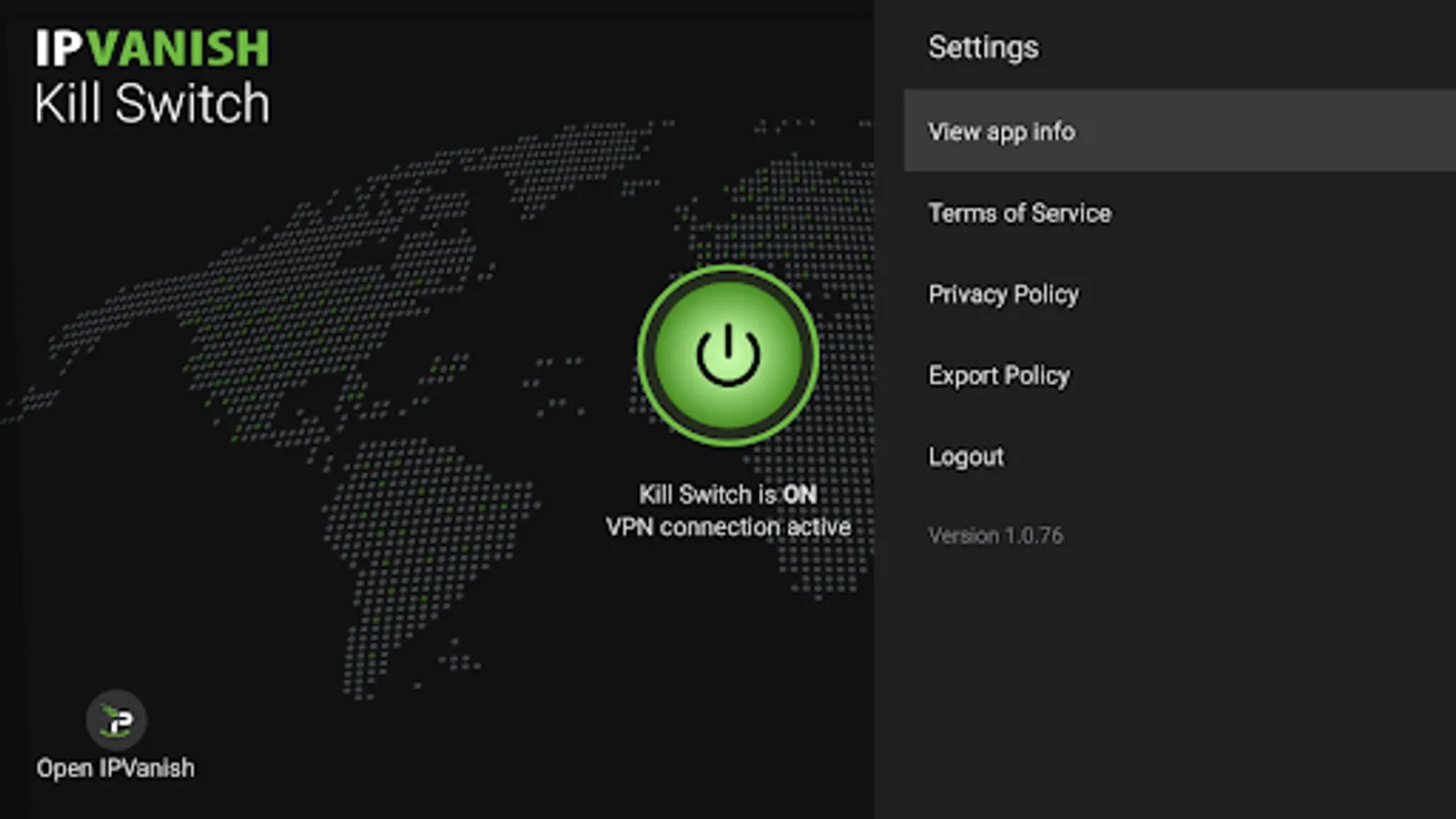This screenshot has width=1456, height=819.
Task: Click the Version 1.0.76 text
Action: [x=996, y=535]
